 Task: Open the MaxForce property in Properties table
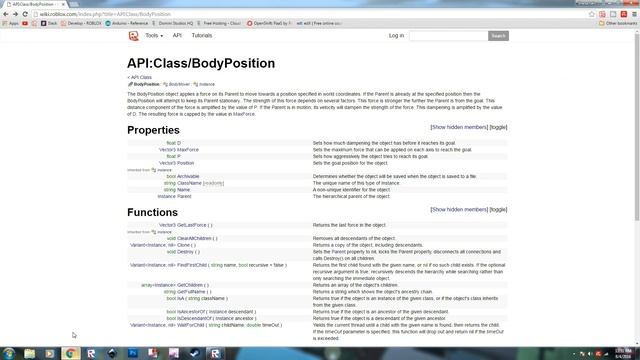click(188, 150)
